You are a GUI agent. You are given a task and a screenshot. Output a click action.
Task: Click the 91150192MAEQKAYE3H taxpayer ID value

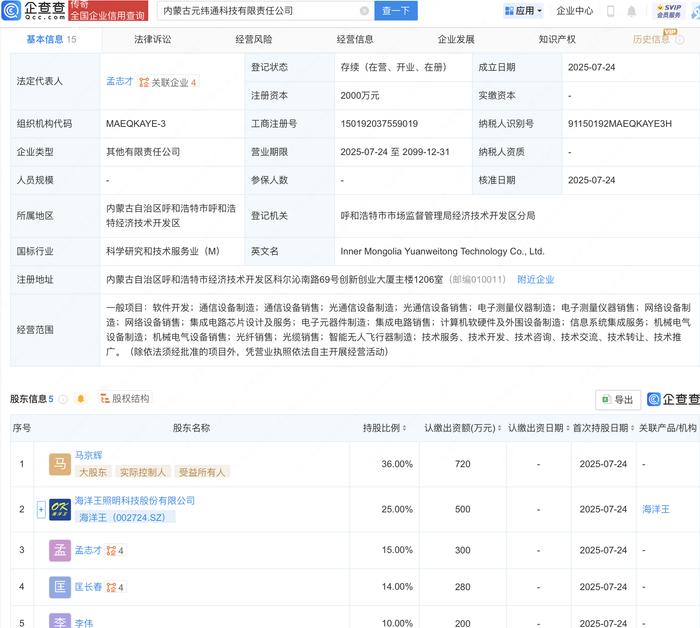click(x=620, y=124)
